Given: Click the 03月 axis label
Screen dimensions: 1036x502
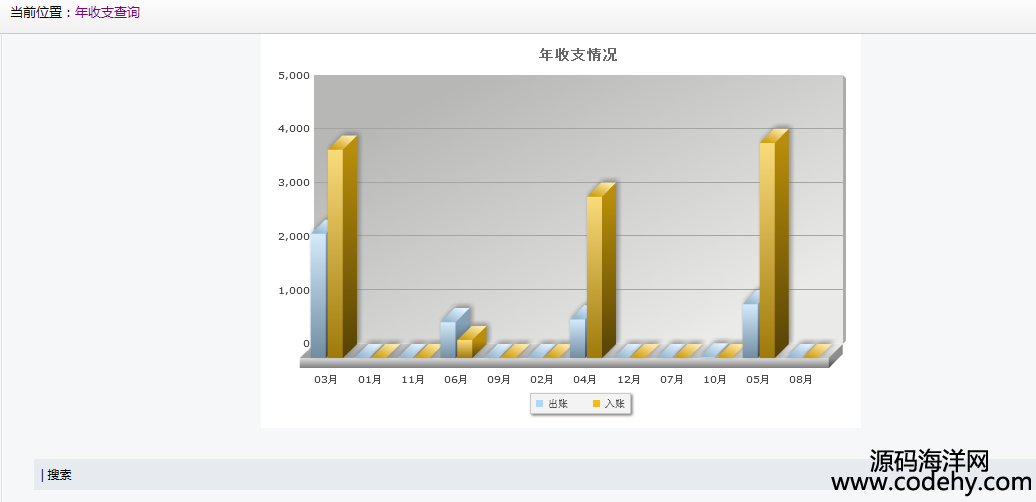Looking at the screenshot, I should point(326,380).
